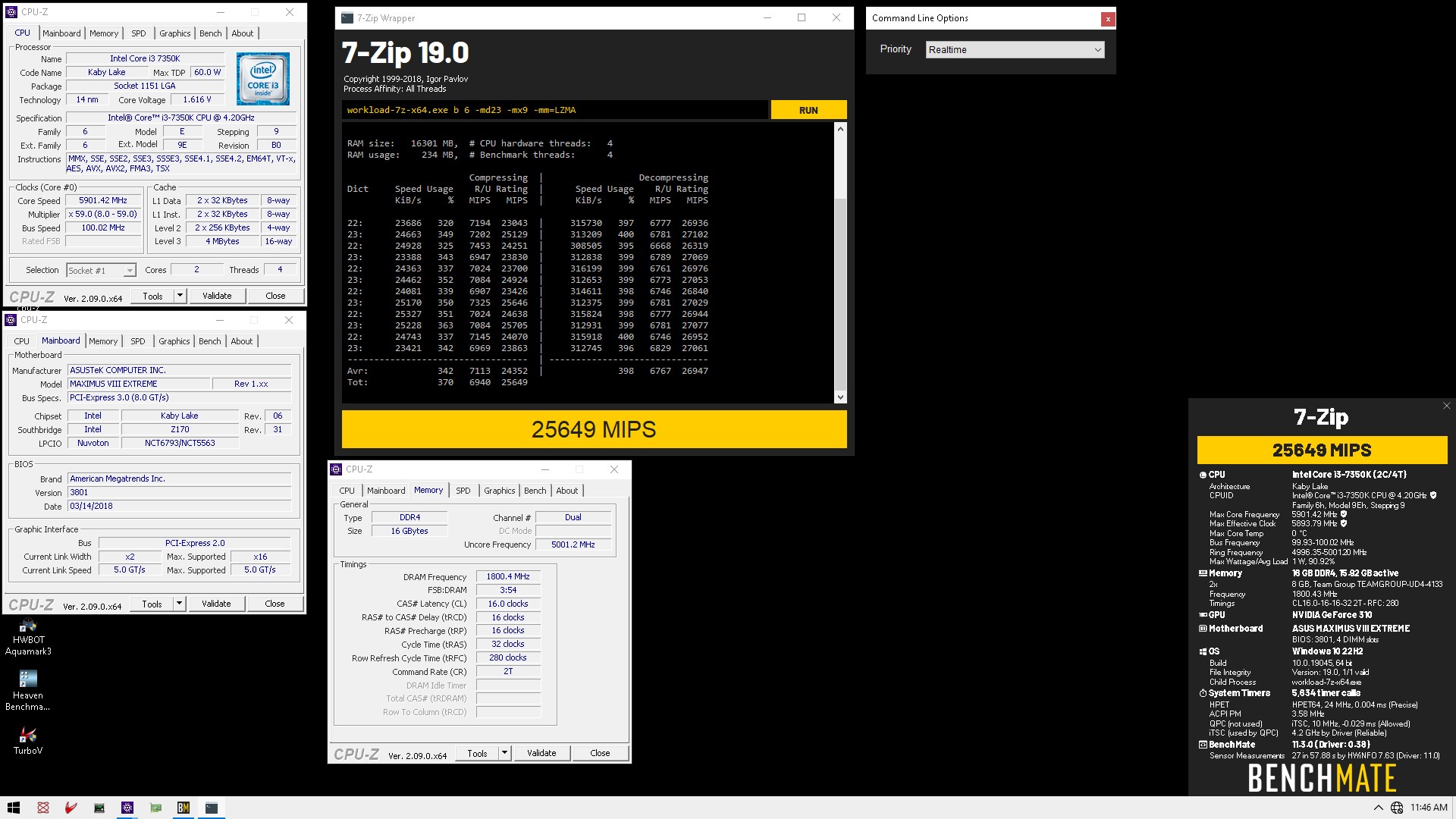Open the Socket #1 selection dropdown
Viewport: 1456px width, 819px height.
pos(101,270)
